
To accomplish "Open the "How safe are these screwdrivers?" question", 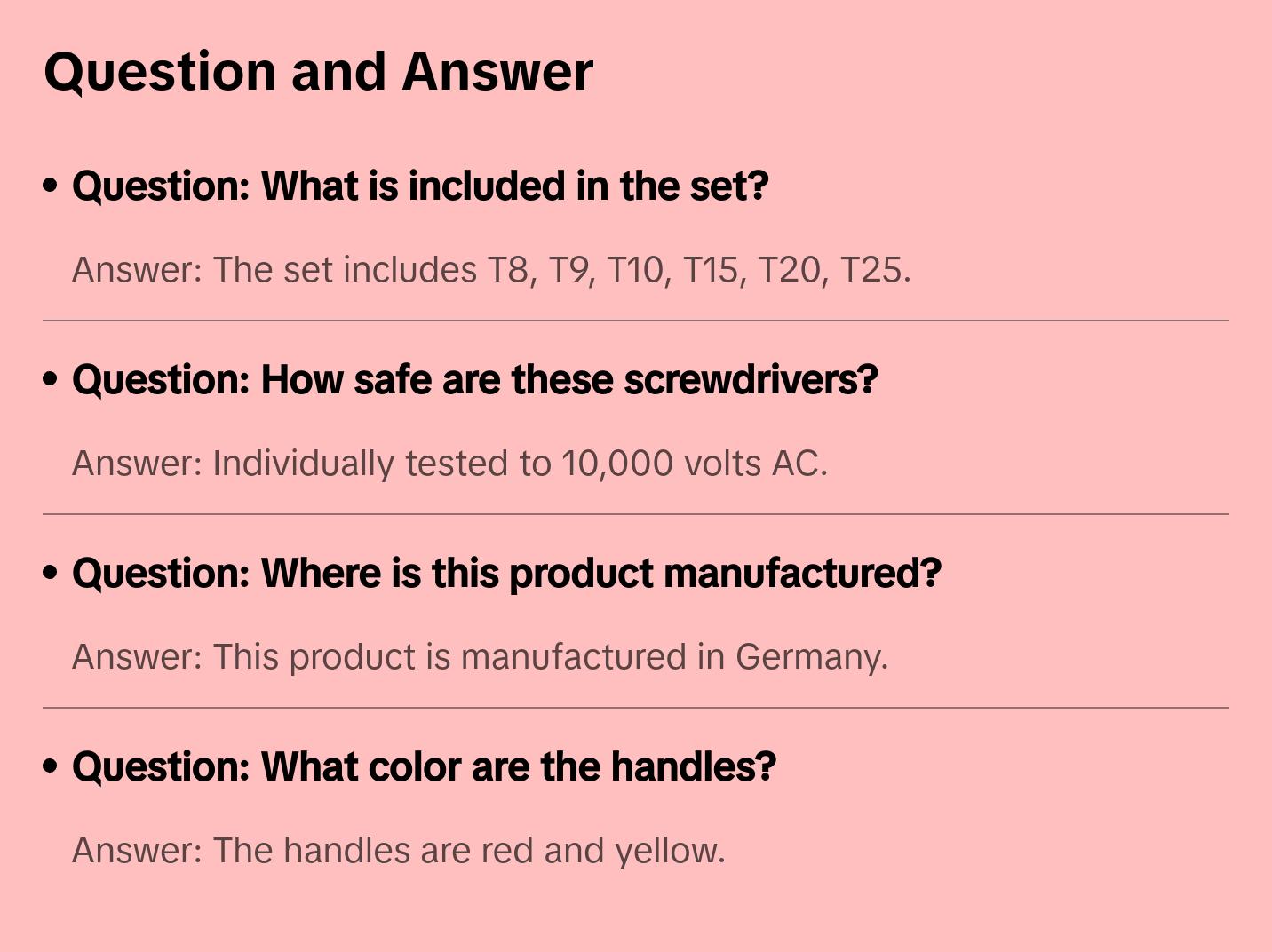I will pyautogui.click(x=474, y=380).
